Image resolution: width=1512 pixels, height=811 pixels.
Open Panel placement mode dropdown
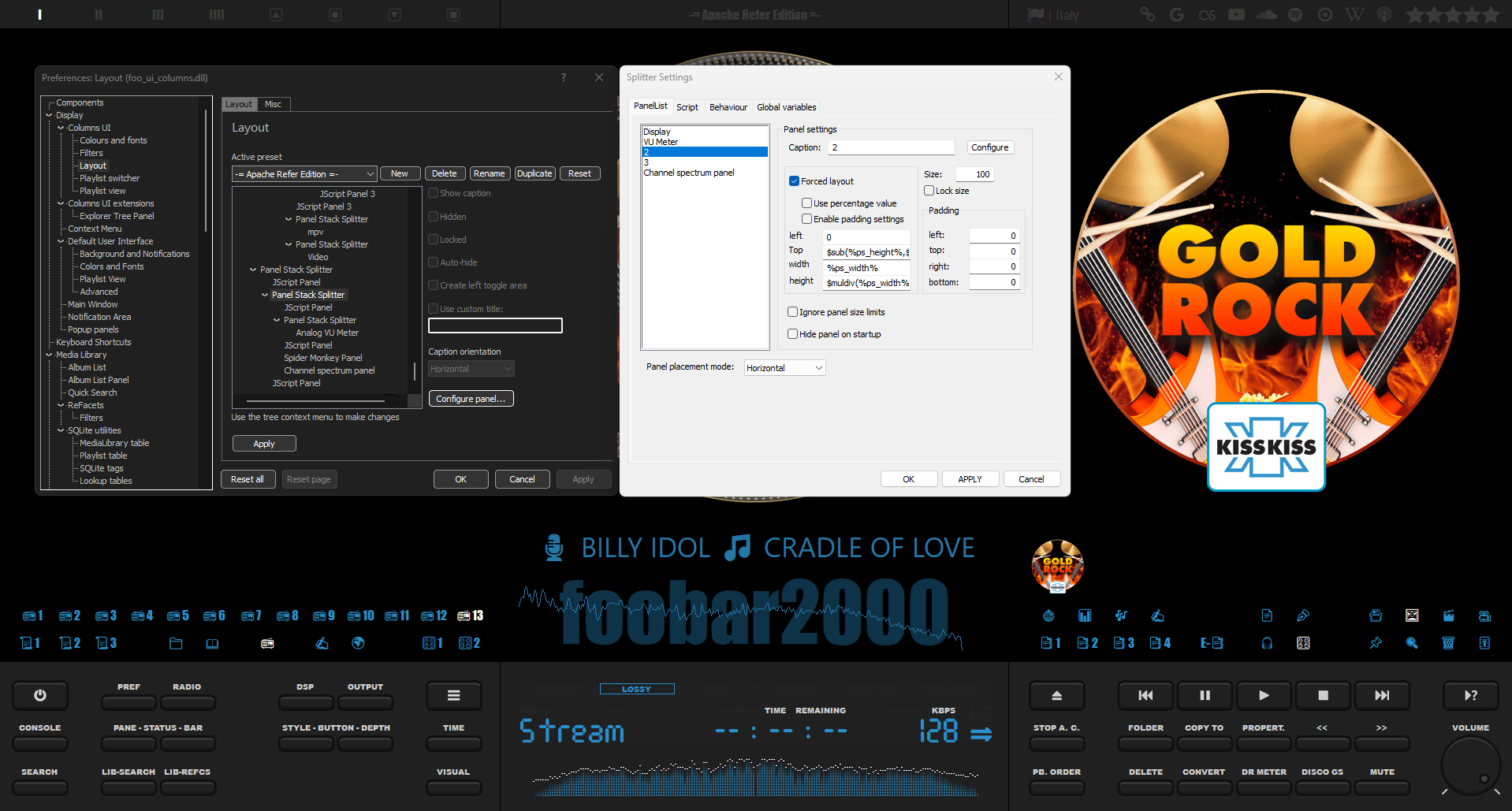(784, 368)
